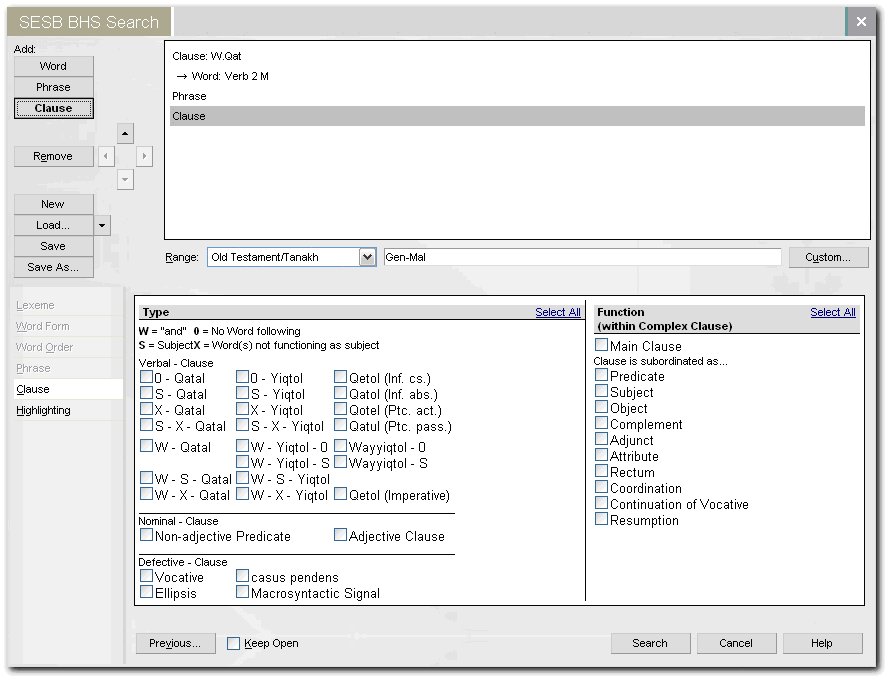Image resolution: width=889 pixels, height=680 pixels.
Task: Expand the Range combo box
Action: click(x=367, y=257)
